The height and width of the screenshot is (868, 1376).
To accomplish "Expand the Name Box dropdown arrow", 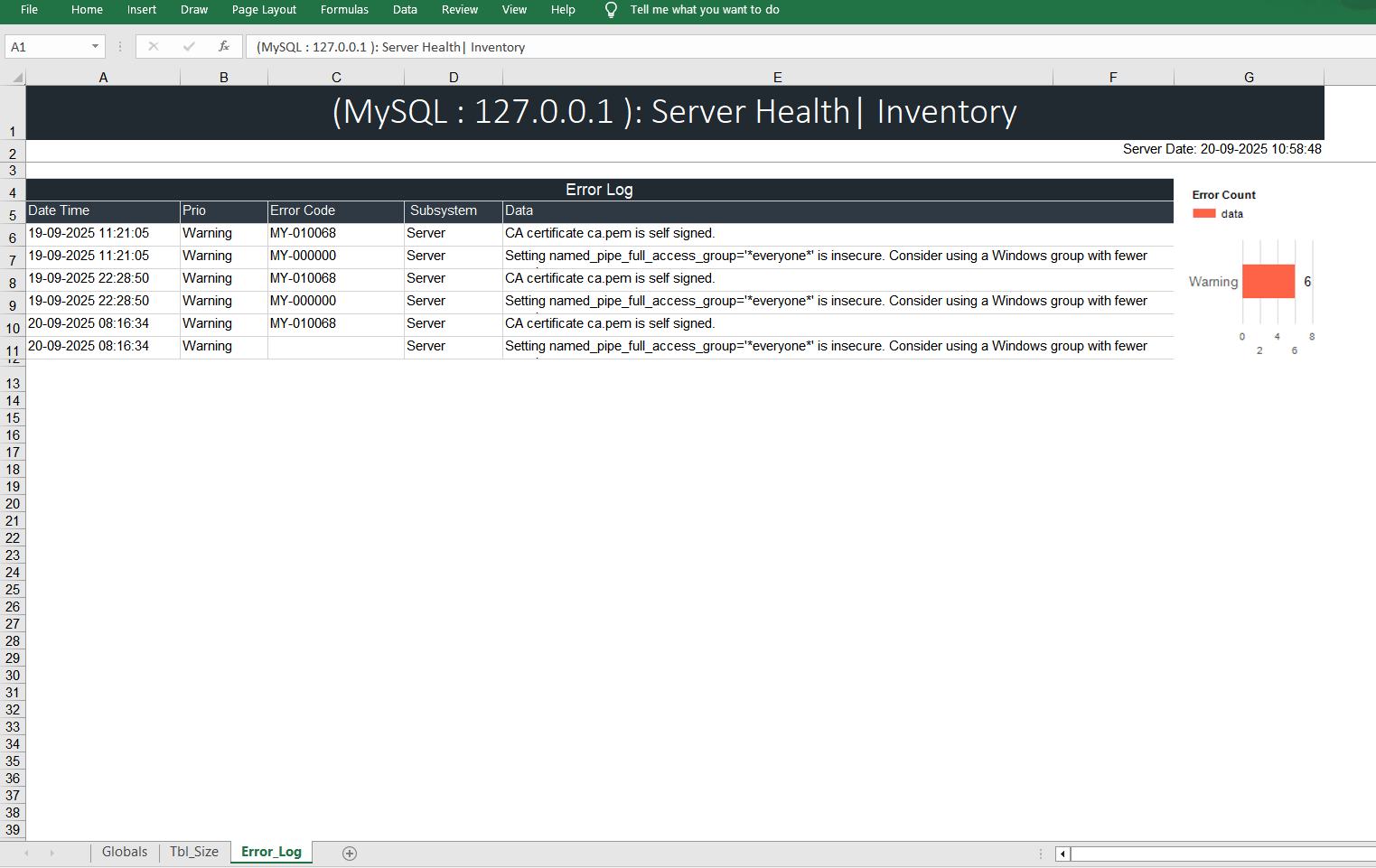I will (95, 47).
